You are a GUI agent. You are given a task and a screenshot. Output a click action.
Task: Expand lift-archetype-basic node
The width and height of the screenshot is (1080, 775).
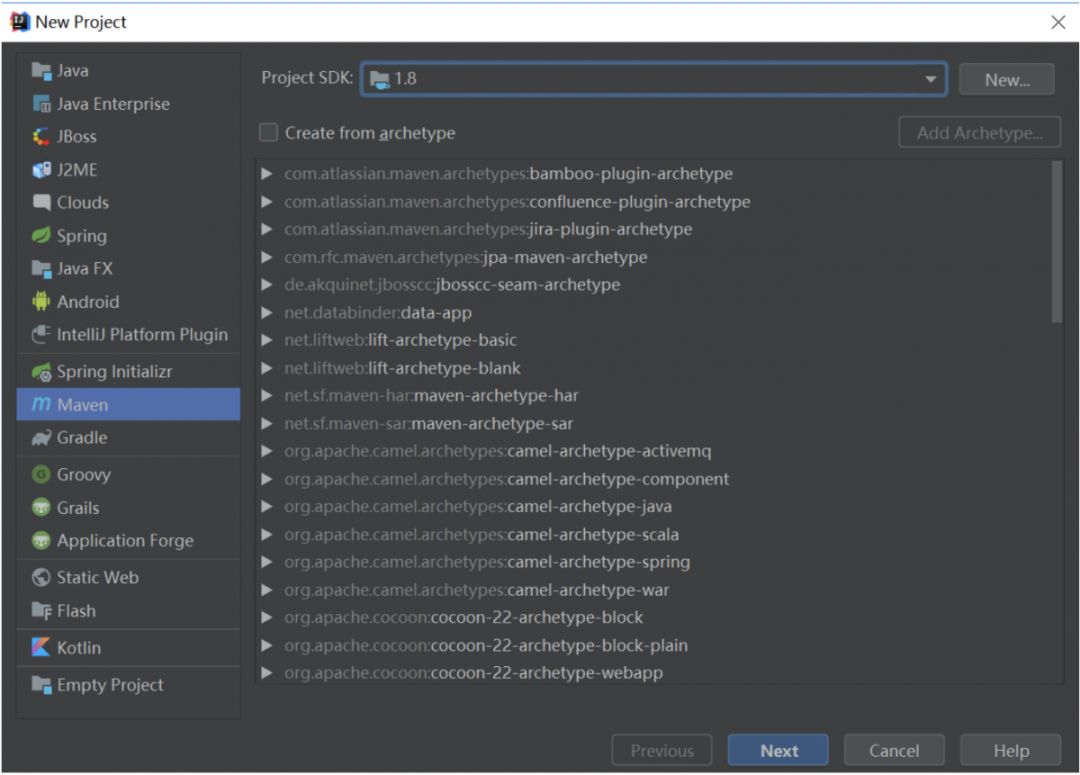tap(267, 340)
